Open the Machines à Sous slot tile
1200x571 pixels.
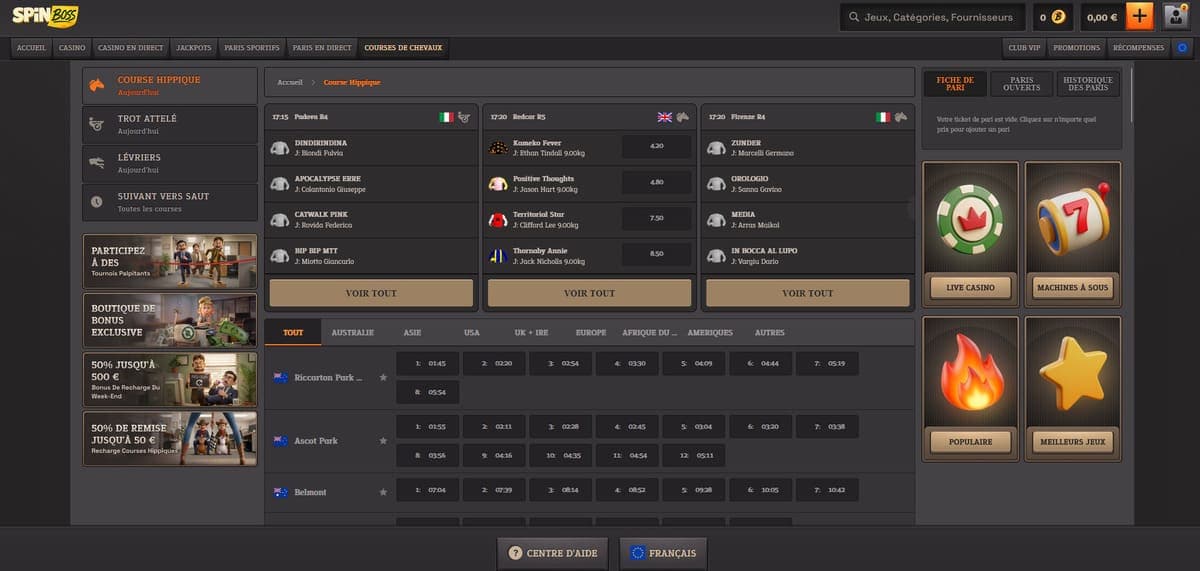[1072, 233]
